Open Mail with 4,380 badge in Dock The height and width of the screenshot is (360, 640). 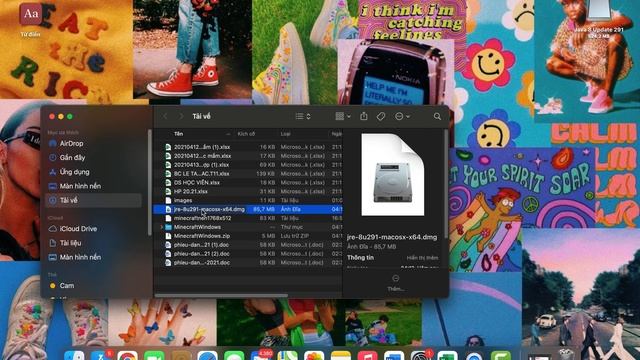point(260,355)
